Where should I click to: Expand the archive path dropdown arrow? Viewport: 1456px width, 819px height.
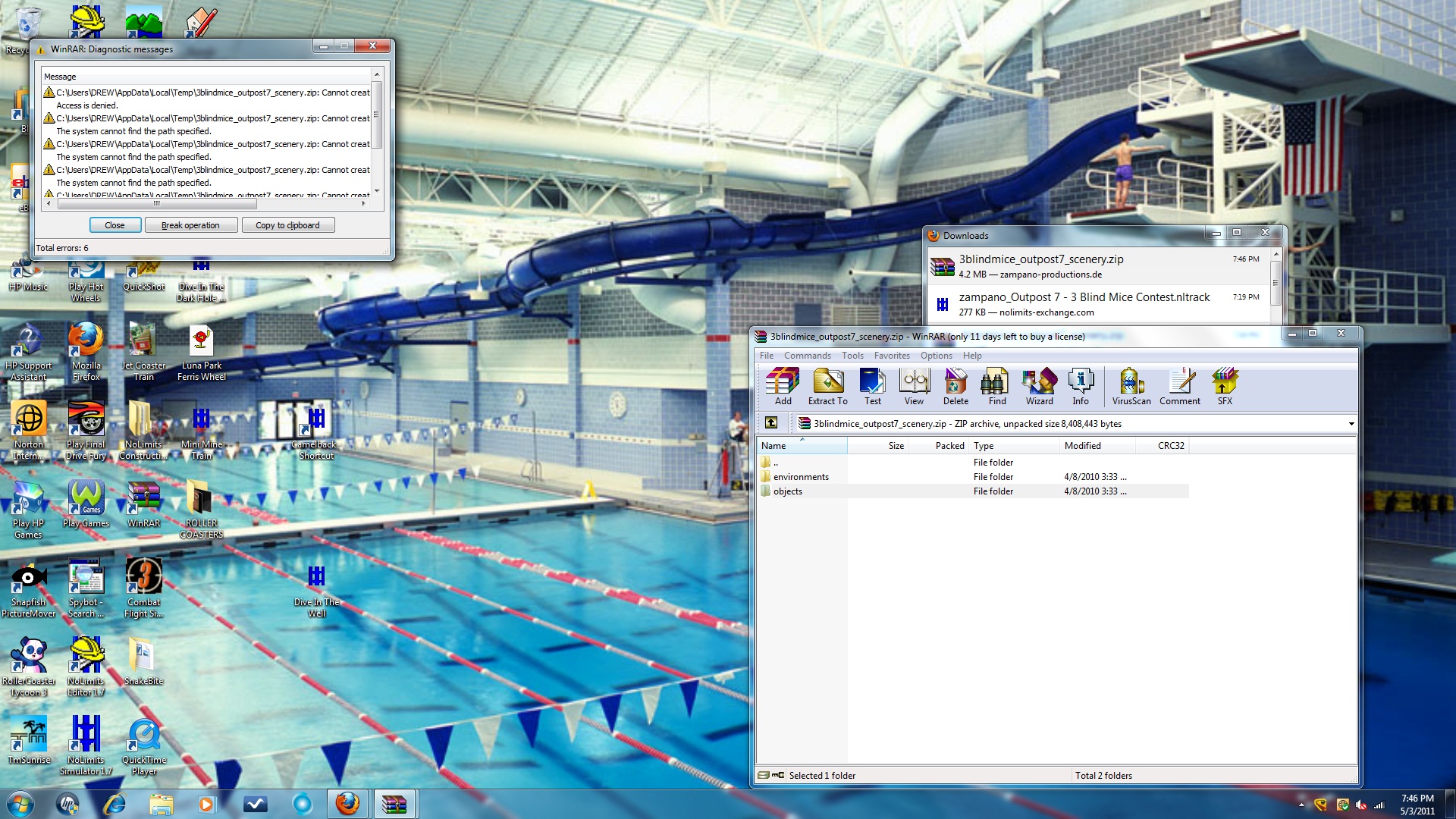[x=1351, y=424]
